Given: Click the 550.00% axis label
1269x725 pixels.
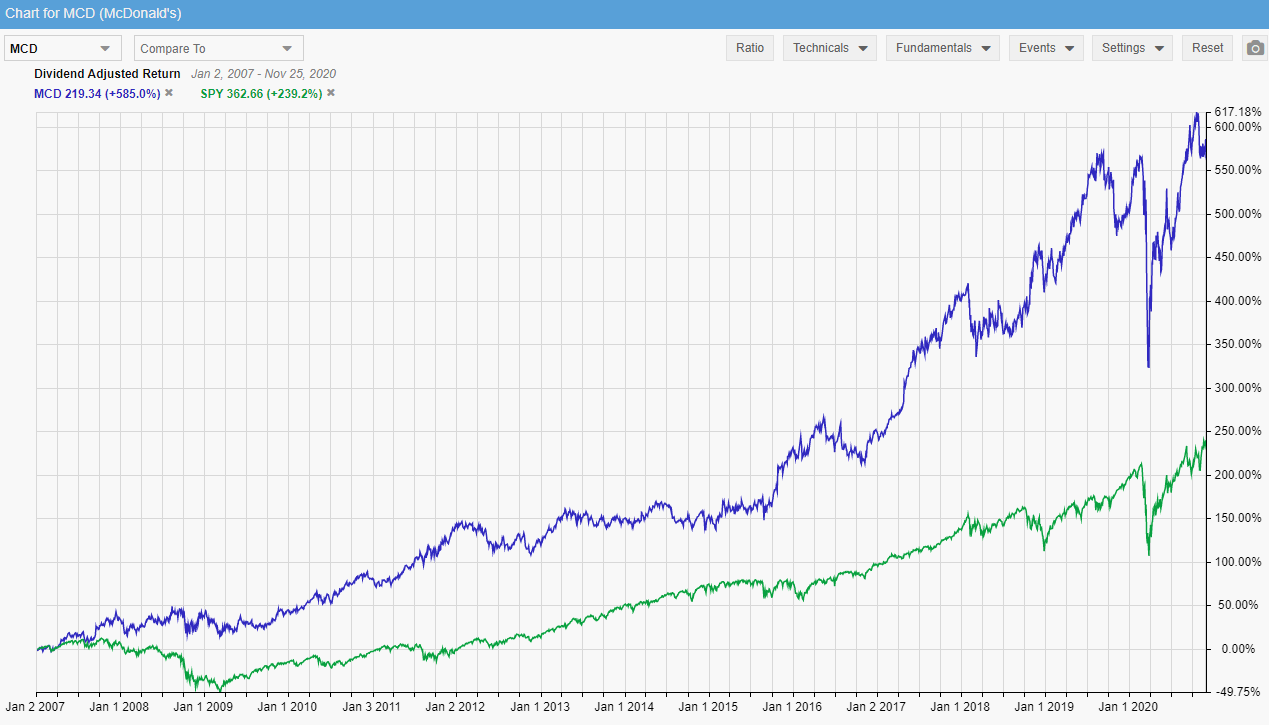Looking at the screenshot, I should pyautogui.click(x=1237, y=171).
